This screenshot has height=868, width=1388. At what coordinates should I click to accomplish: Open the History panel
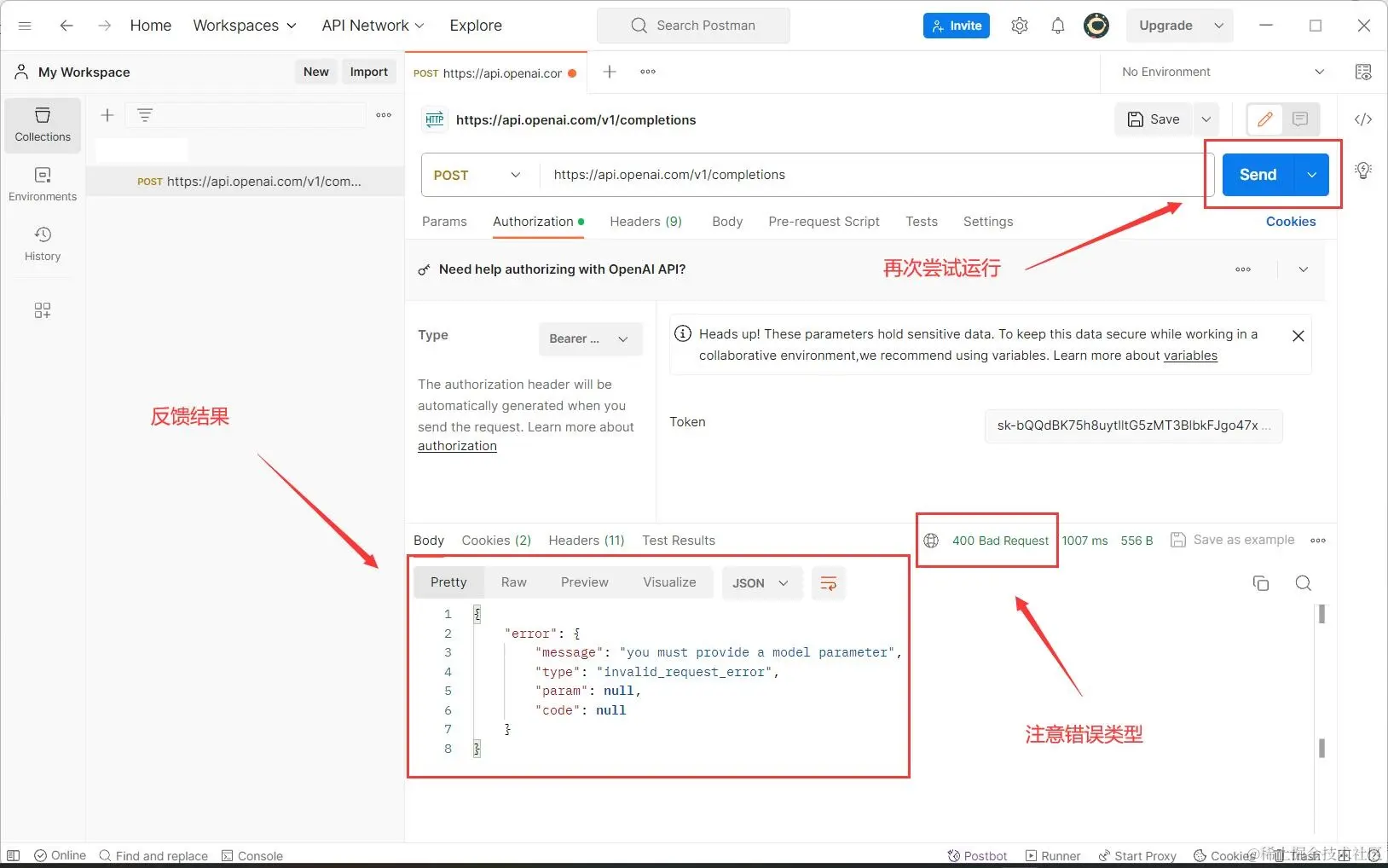click(x=42, y=242)
